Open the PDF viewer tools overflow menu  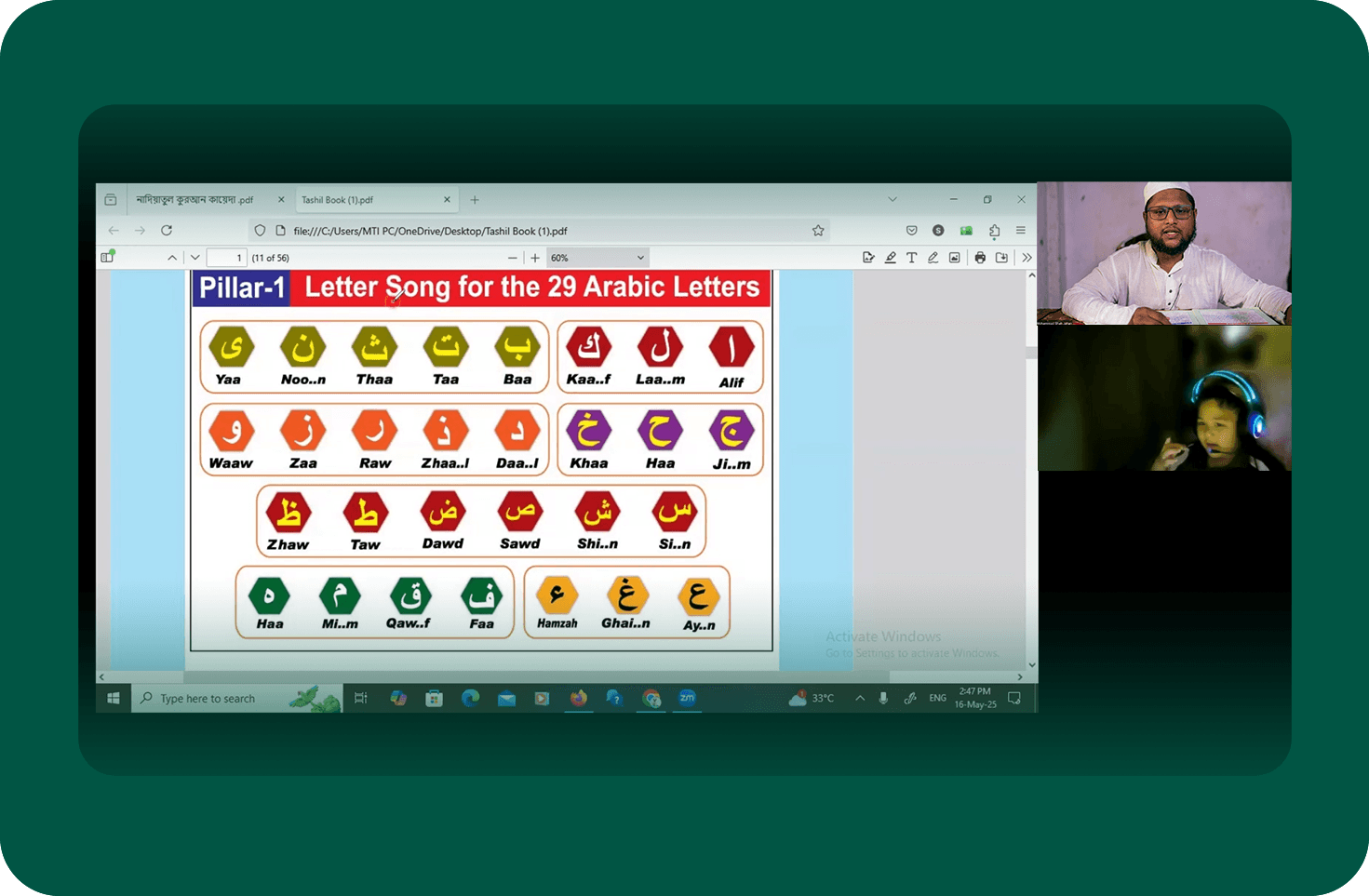[1027, 258]
